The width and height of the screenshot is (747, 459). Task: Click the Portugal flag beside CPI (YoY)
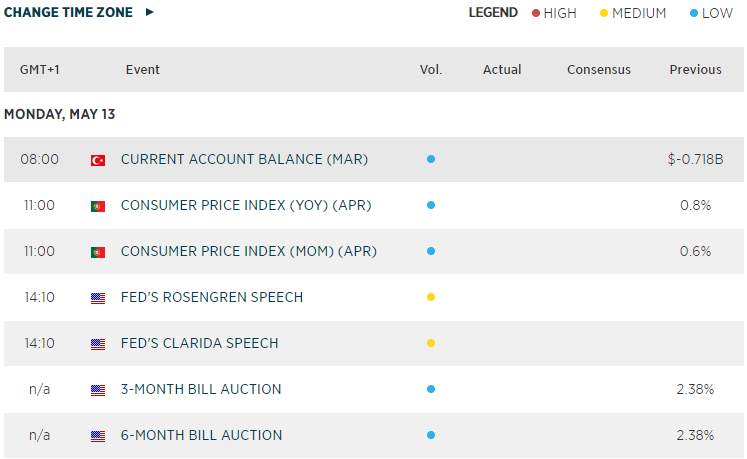98,206
